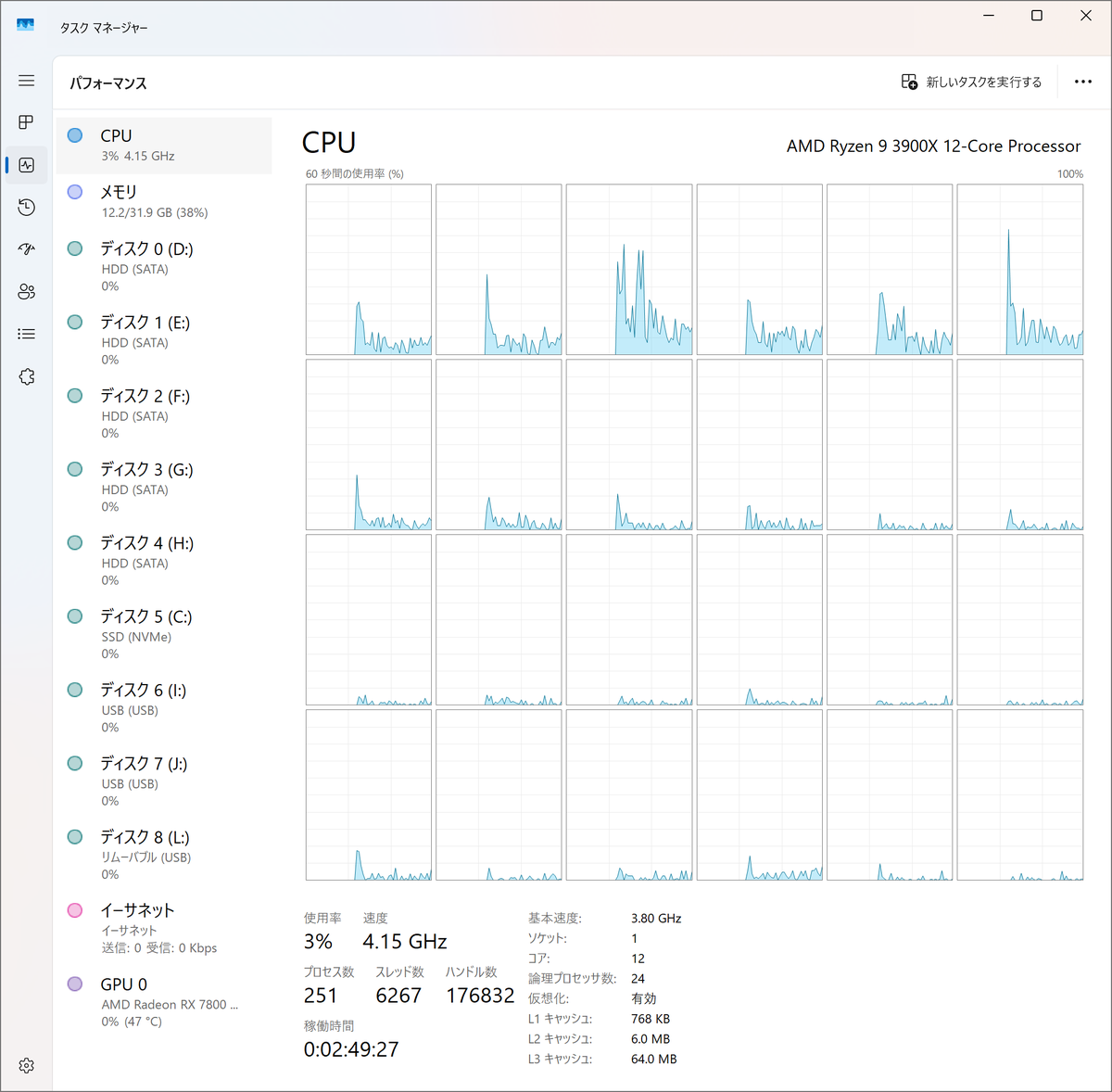Click the L3 キャッシュ 64.0 MB value

(x=654, y=1059)
